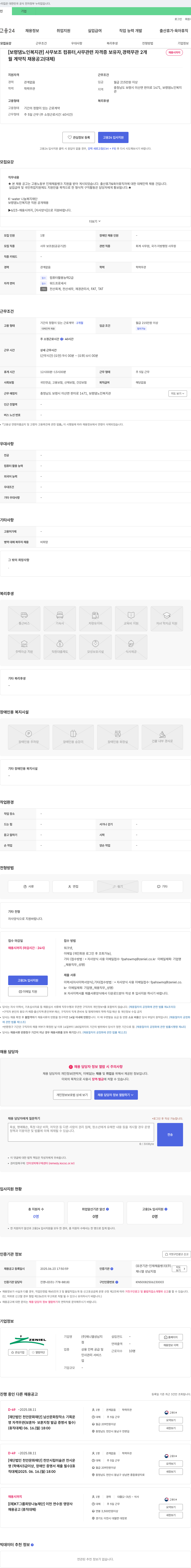Expand the 더보기 section
The image size is (191, 1568).
click(x=95, y=222)
